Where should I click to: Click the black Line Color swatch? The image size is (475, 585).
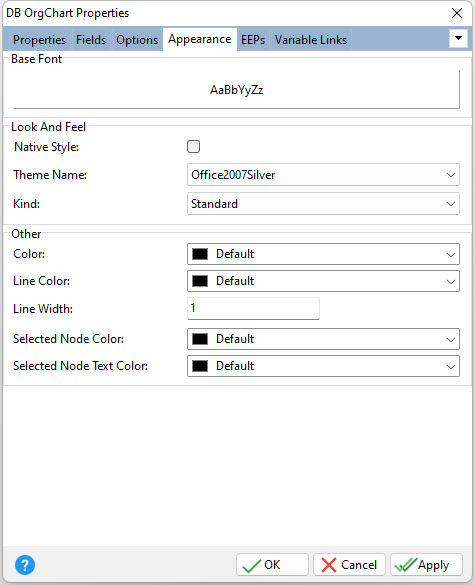[x=200, y=281]
